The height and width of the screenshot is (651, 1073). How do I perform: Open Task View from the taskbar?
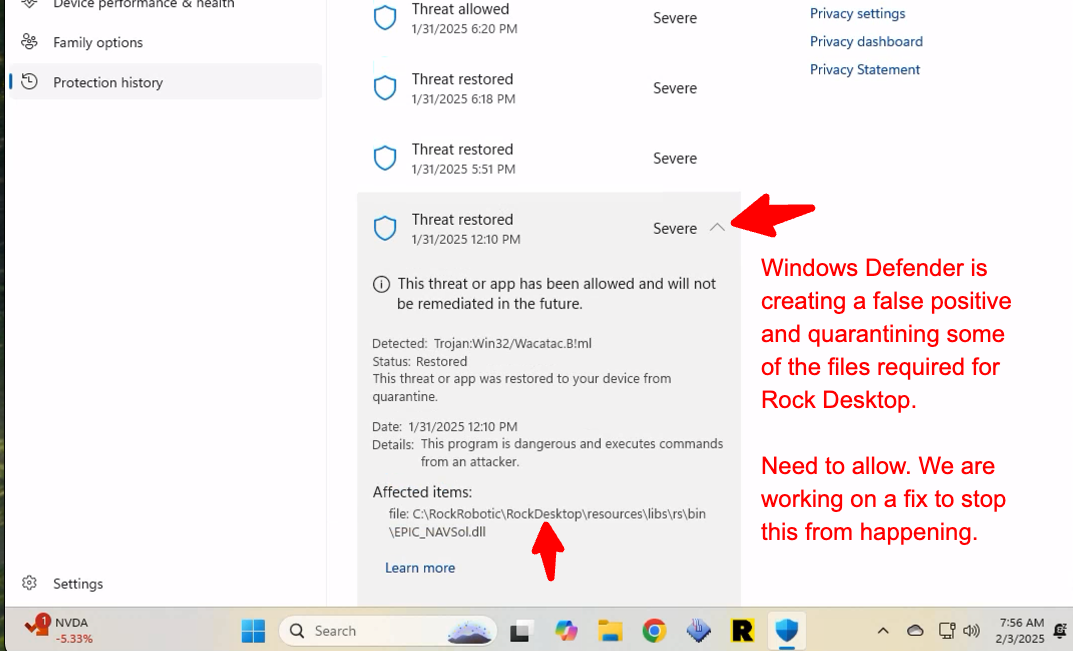(519, 631)
